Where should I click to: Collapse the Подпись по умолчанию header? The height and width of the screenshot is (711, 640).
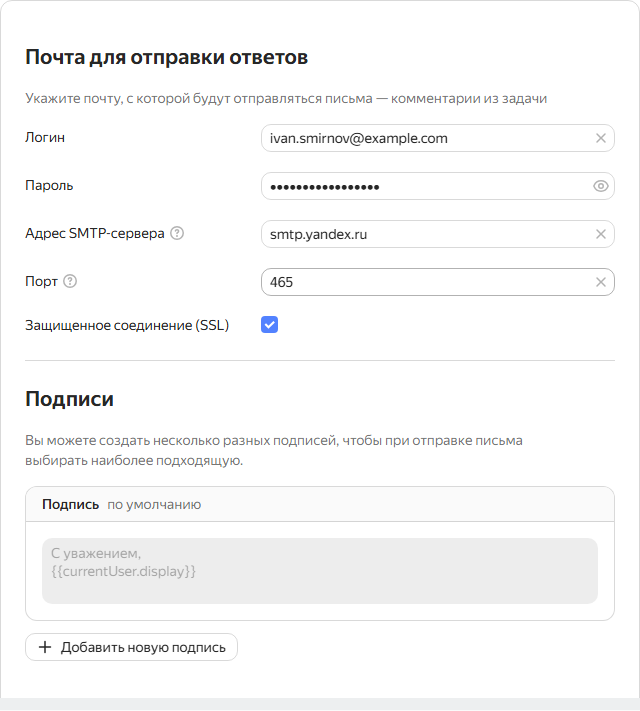pos(320,505)
